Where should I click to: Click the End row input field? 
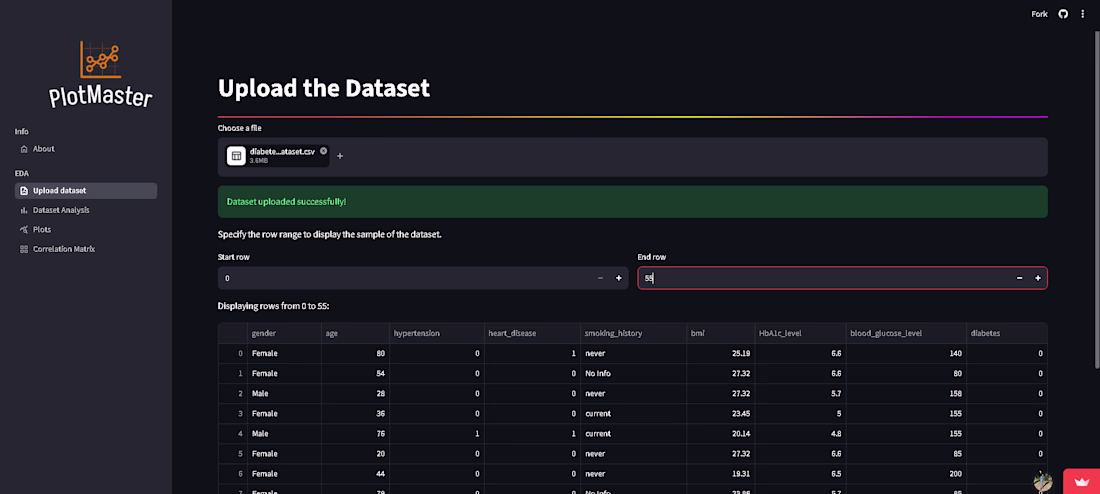click(x=824, y=278)
